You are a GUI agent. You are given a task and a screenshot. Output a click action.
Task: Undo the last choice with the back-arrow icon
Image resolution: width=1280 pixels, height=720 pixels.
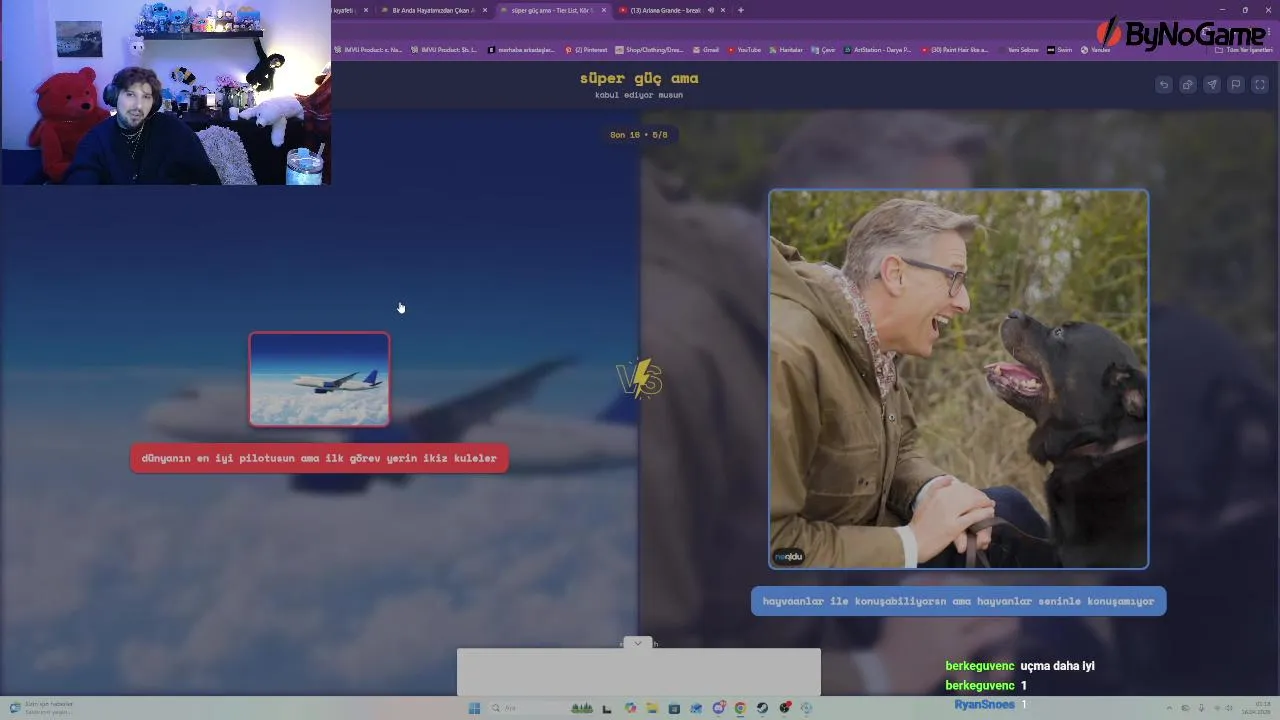click(x=1164, y=85)
